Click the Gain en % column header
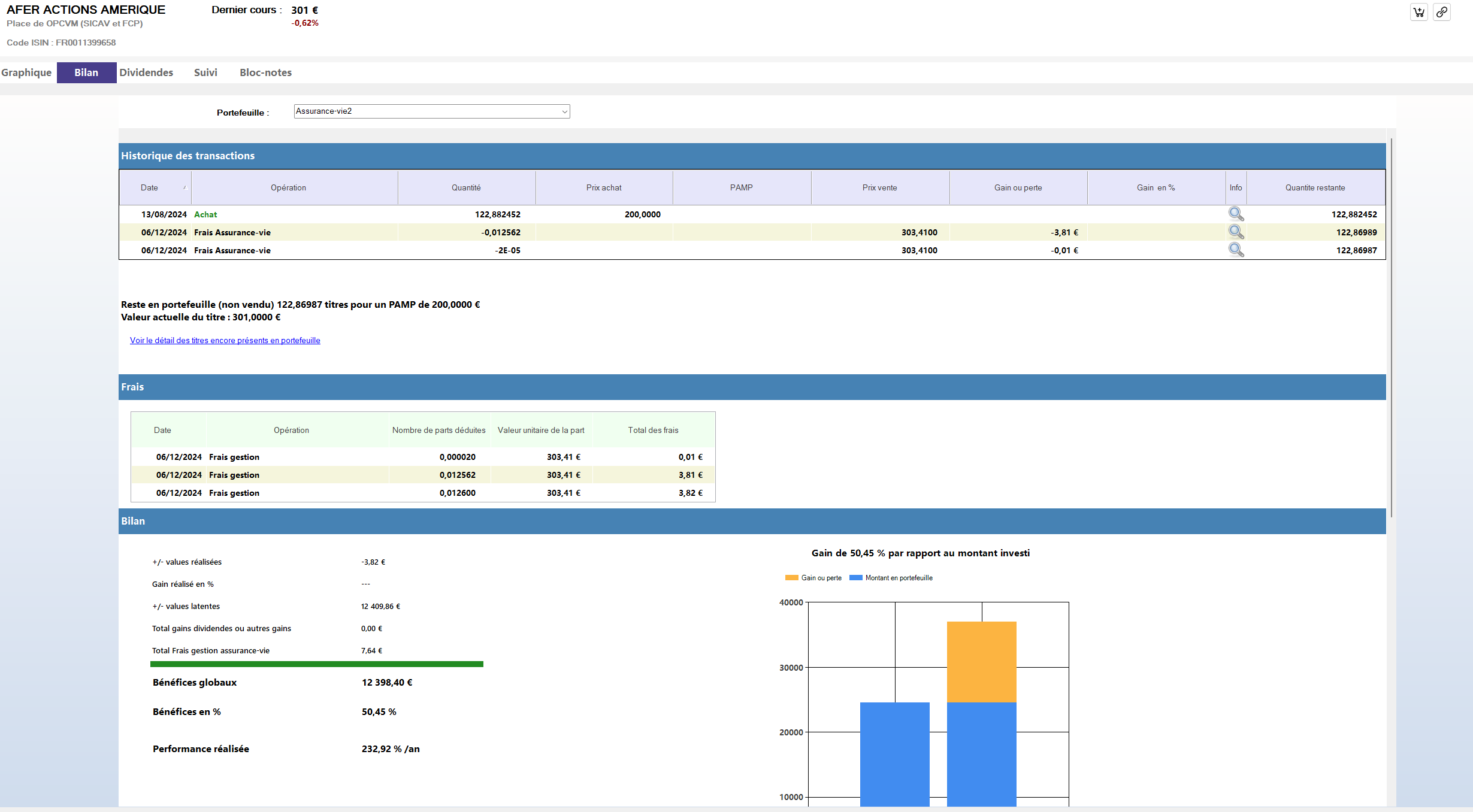The image size is (1473, 812). tap(1156, 187)
